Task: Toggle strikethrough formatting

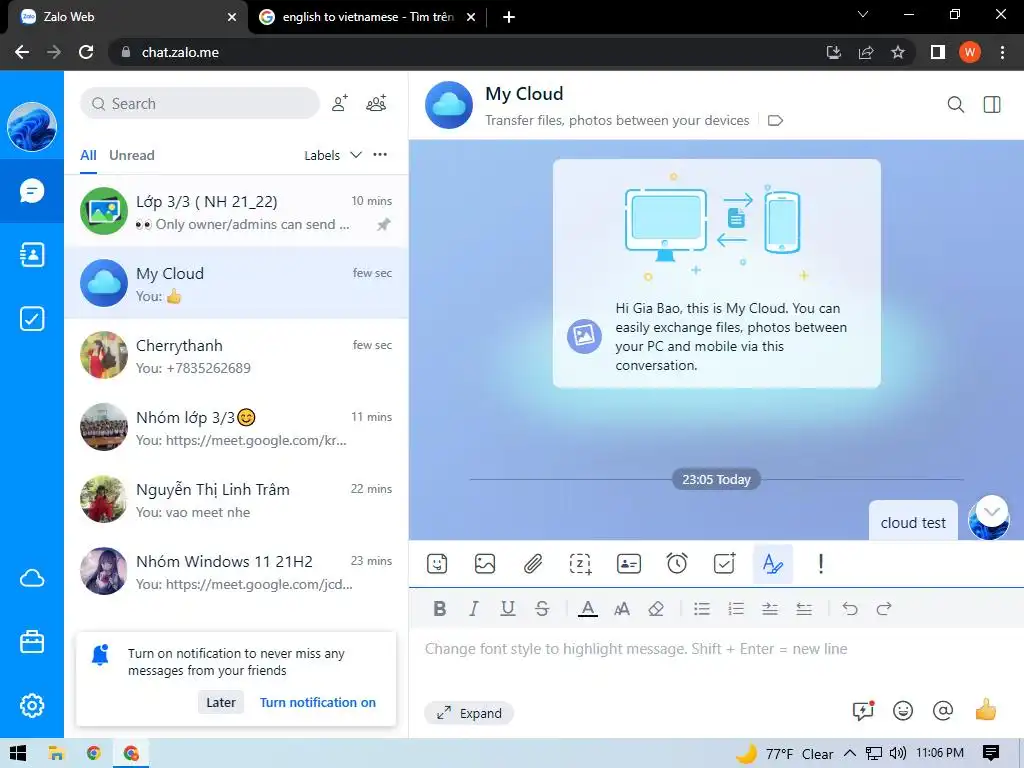Action: [542, 609]
